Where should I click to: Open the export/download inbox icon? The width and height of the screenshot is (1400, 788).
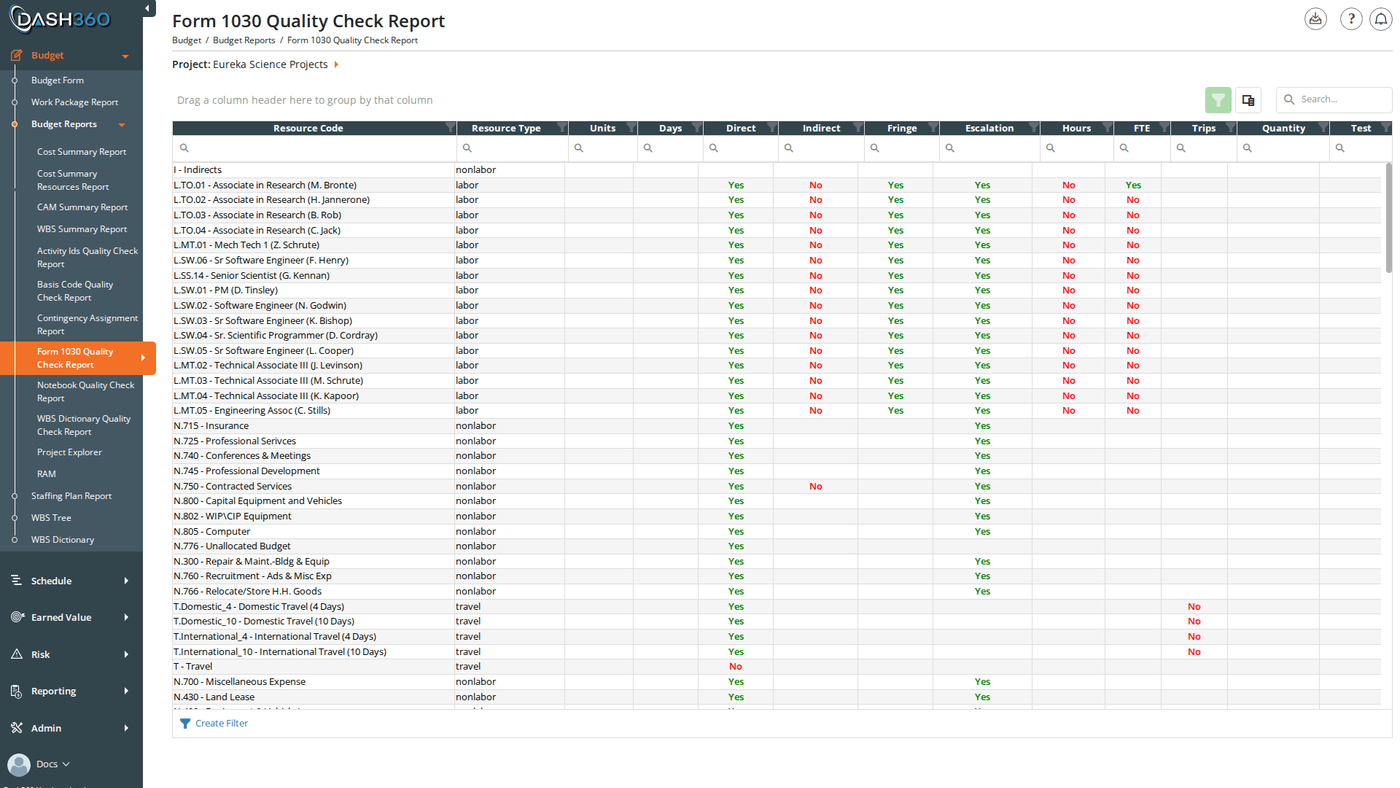click(1315, 19)
